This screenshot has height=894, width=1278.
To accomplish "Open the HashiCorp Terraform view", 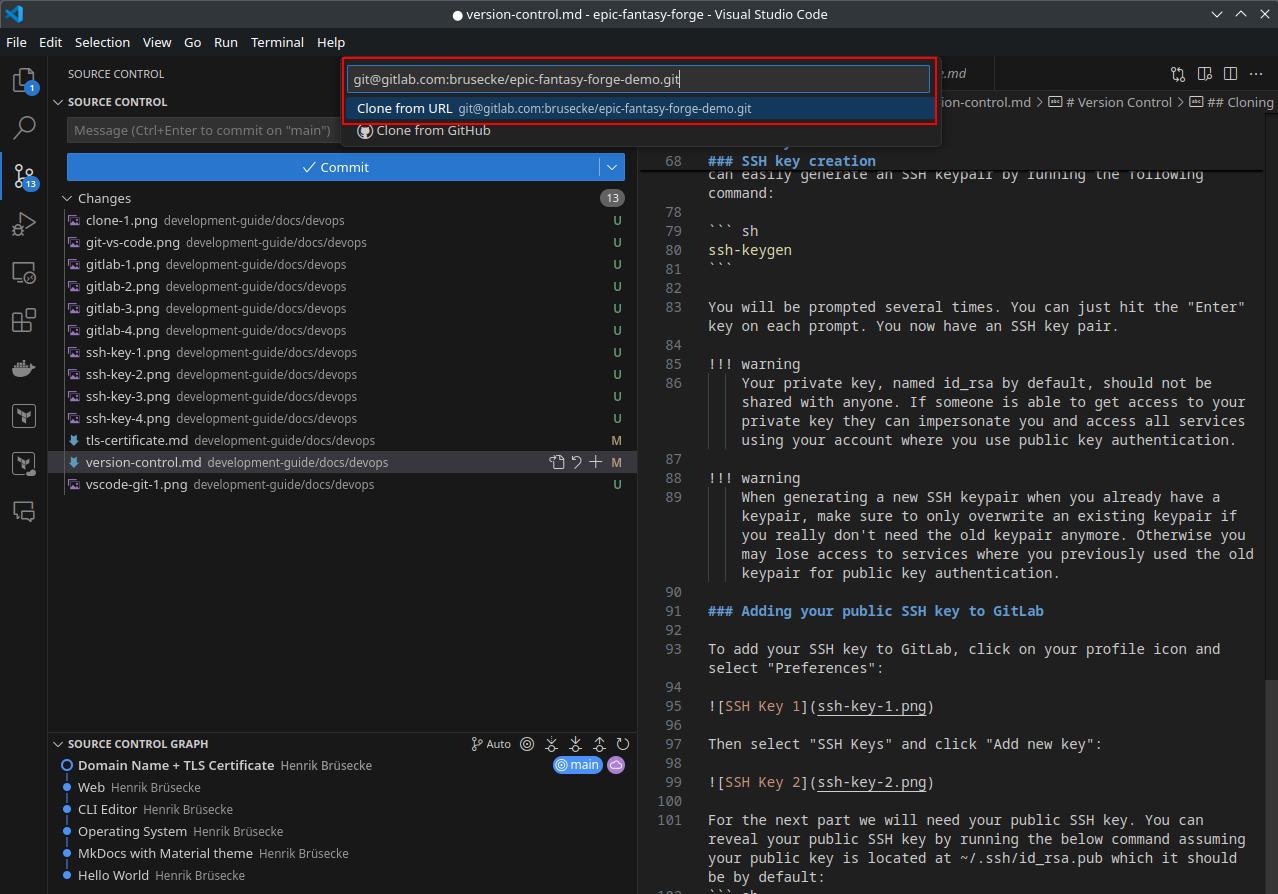I will click(24, 416).
